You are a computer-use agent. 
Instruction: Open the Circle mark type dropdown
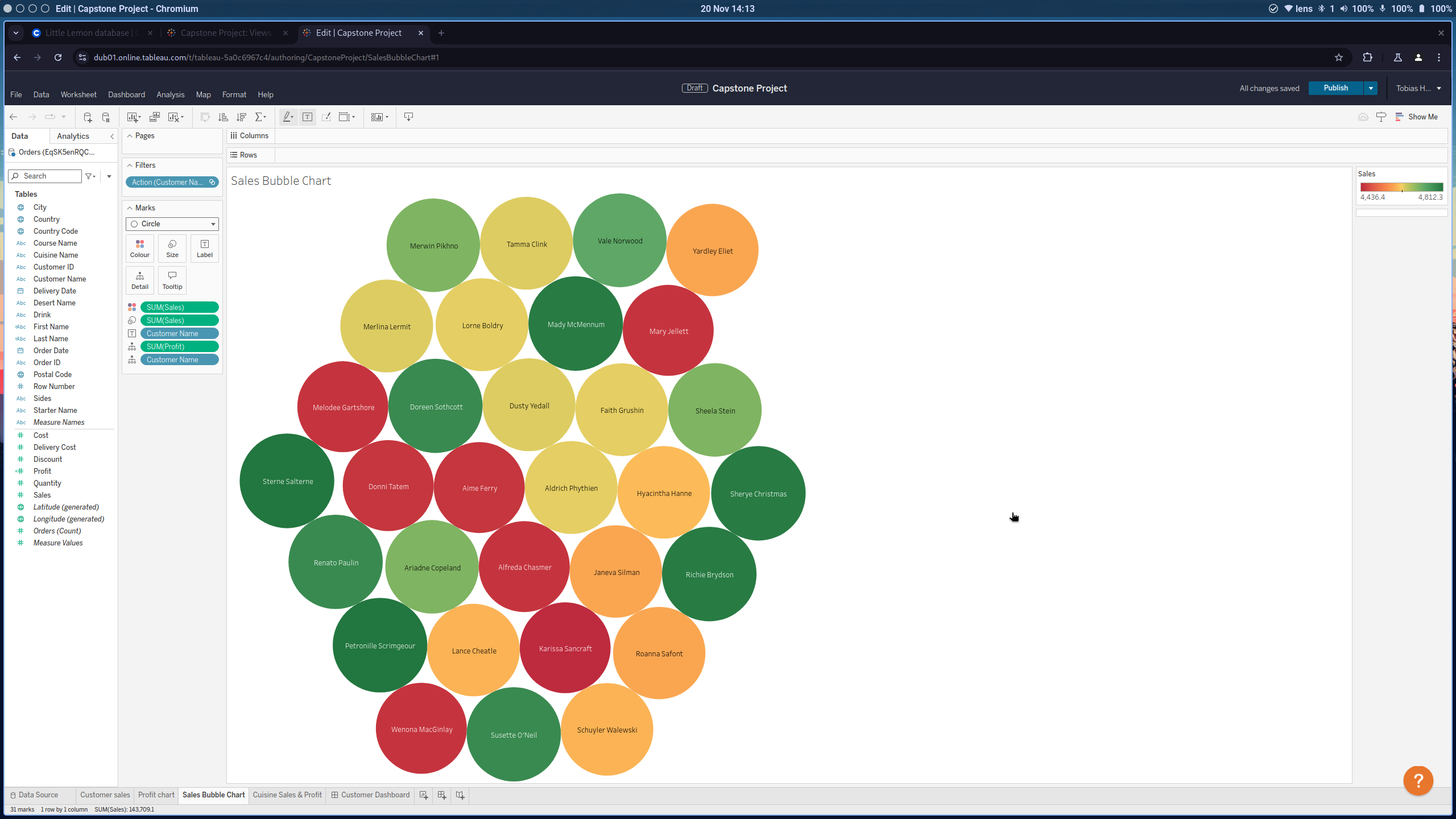coord(172,224)
